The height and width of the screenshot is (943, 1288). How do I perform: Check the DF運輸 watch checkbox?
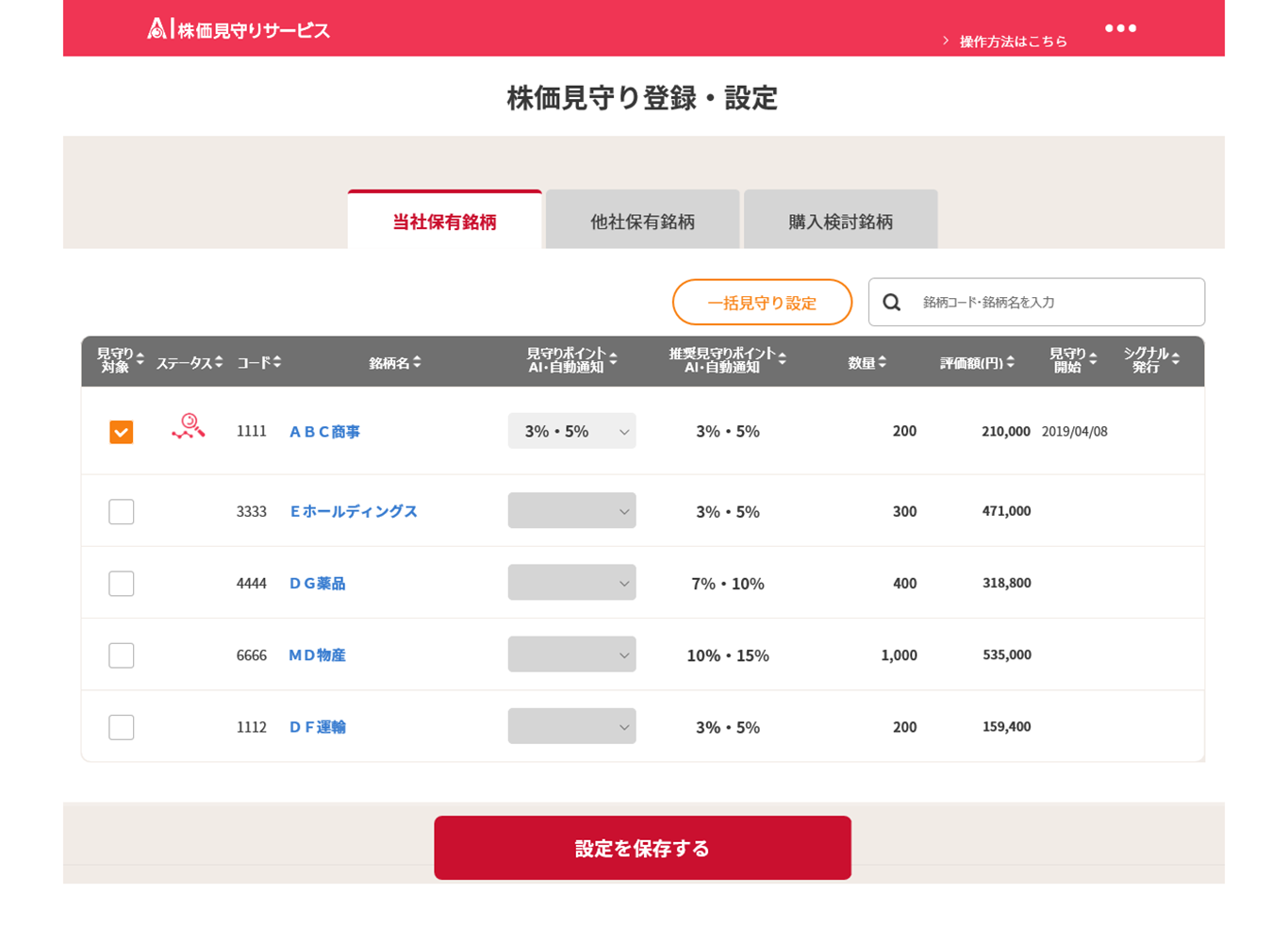click(x=122, y=727)
